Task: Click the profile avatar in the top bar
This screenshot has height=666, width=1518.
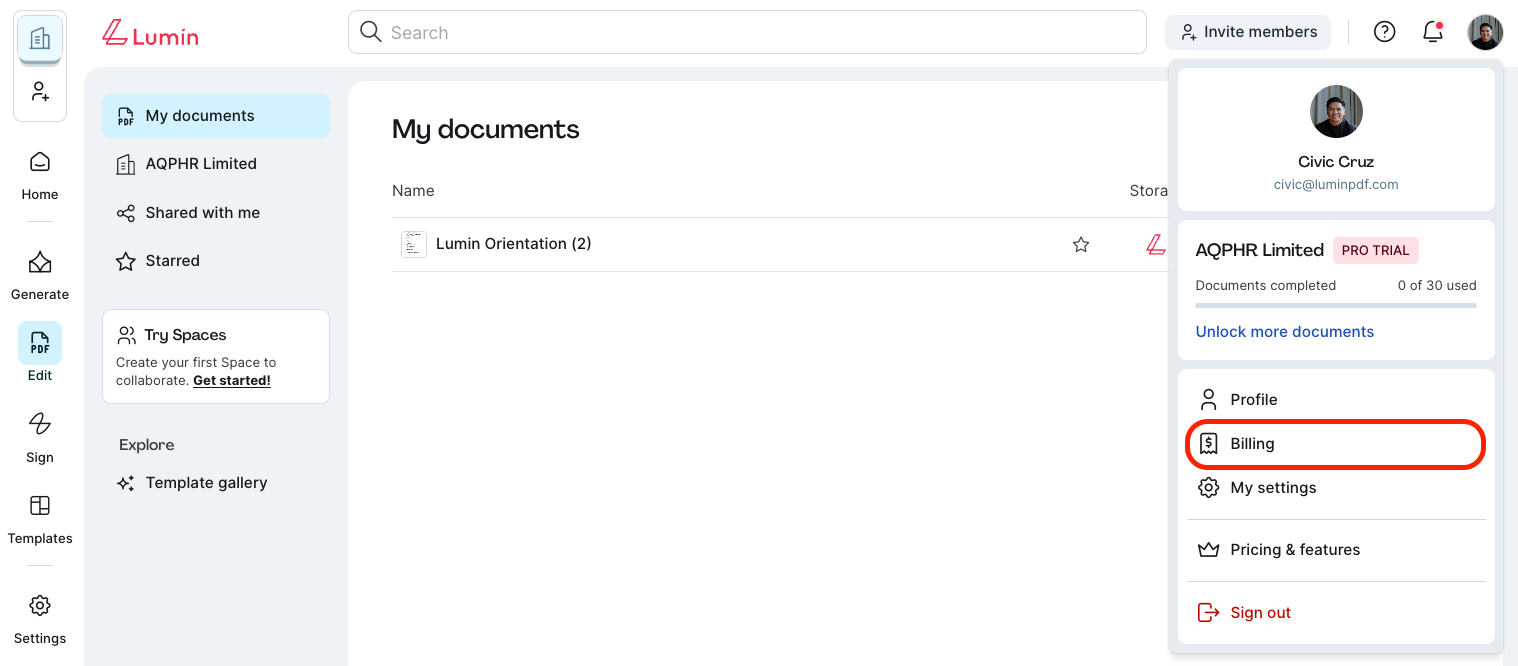Action: click(1485, 32)
